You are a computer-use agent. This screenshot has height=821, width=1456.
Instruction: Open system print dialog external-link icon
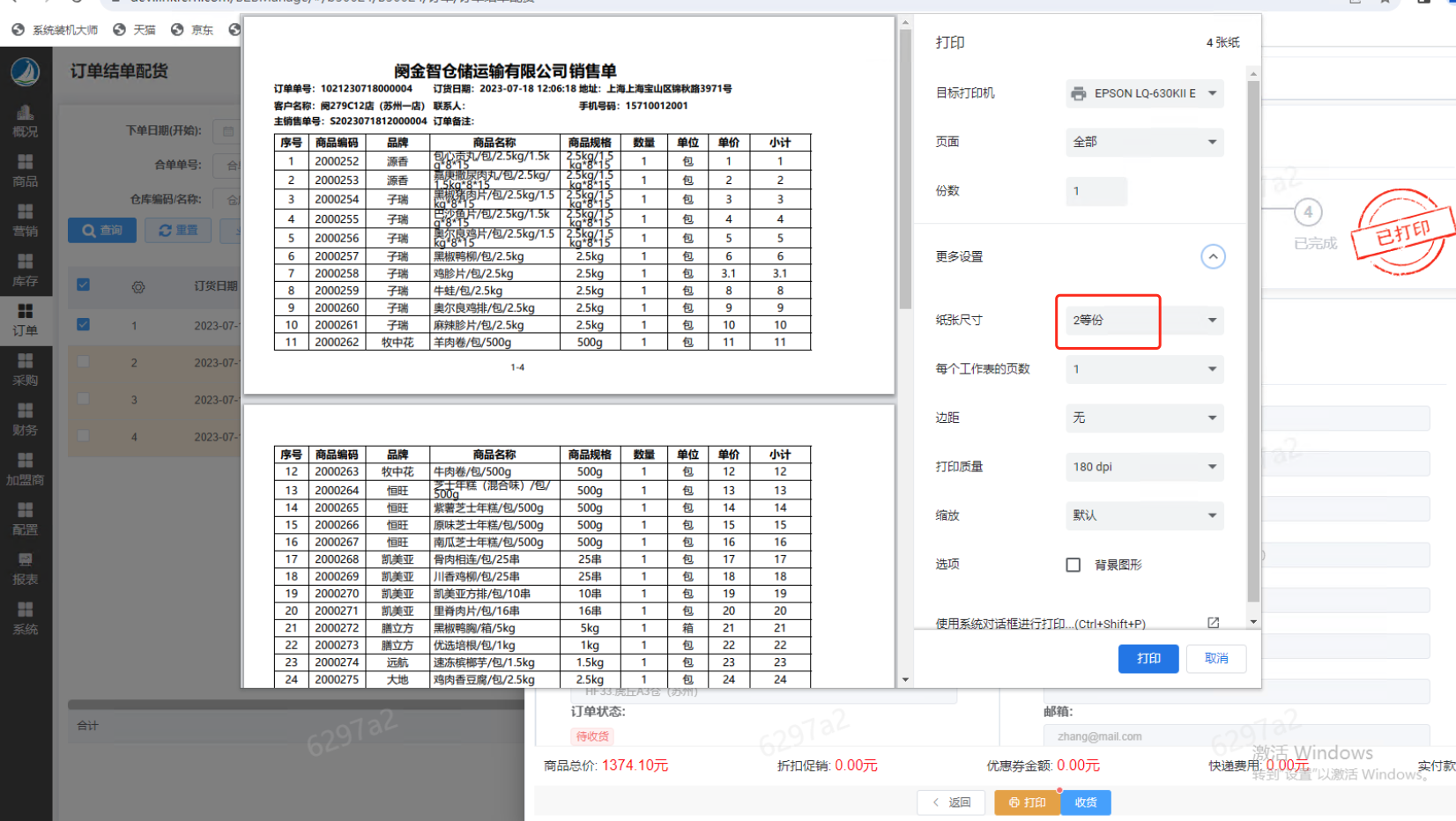pyautogui.click(x=1214, y=623)
